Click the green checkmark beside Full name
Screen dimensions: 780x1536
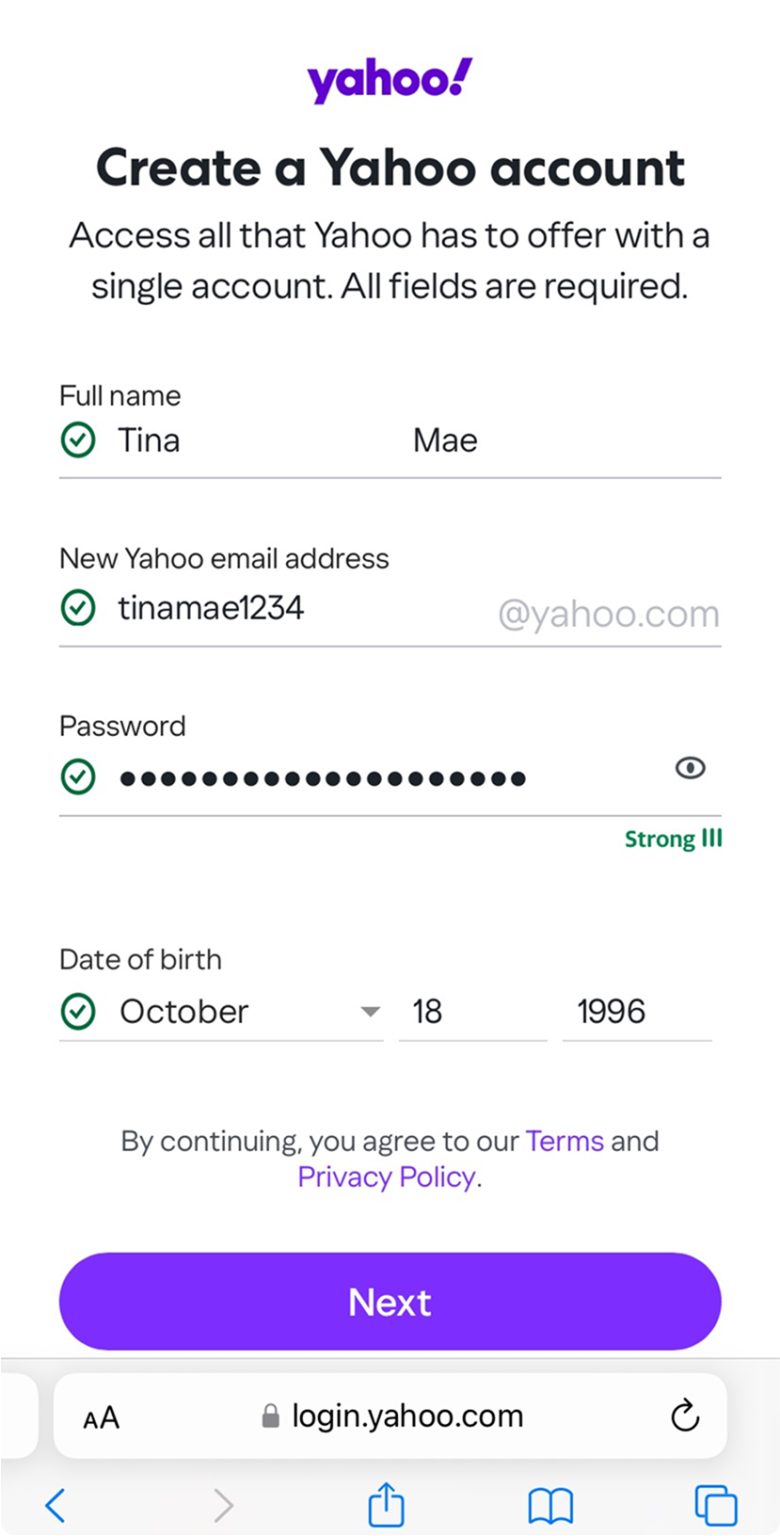[x=77, y=440]
